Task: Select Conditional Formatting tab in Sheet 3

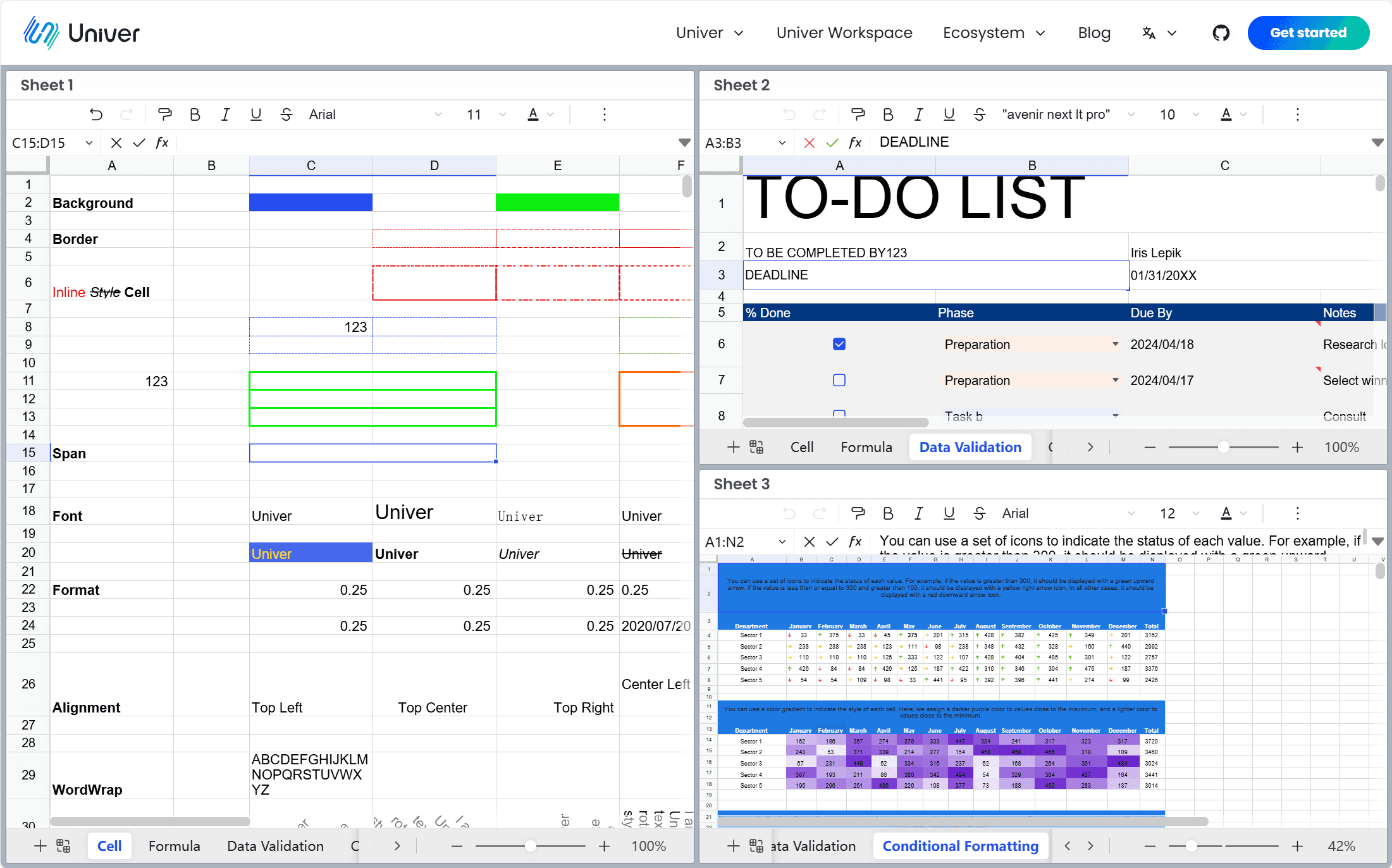Action: (960, 846)
